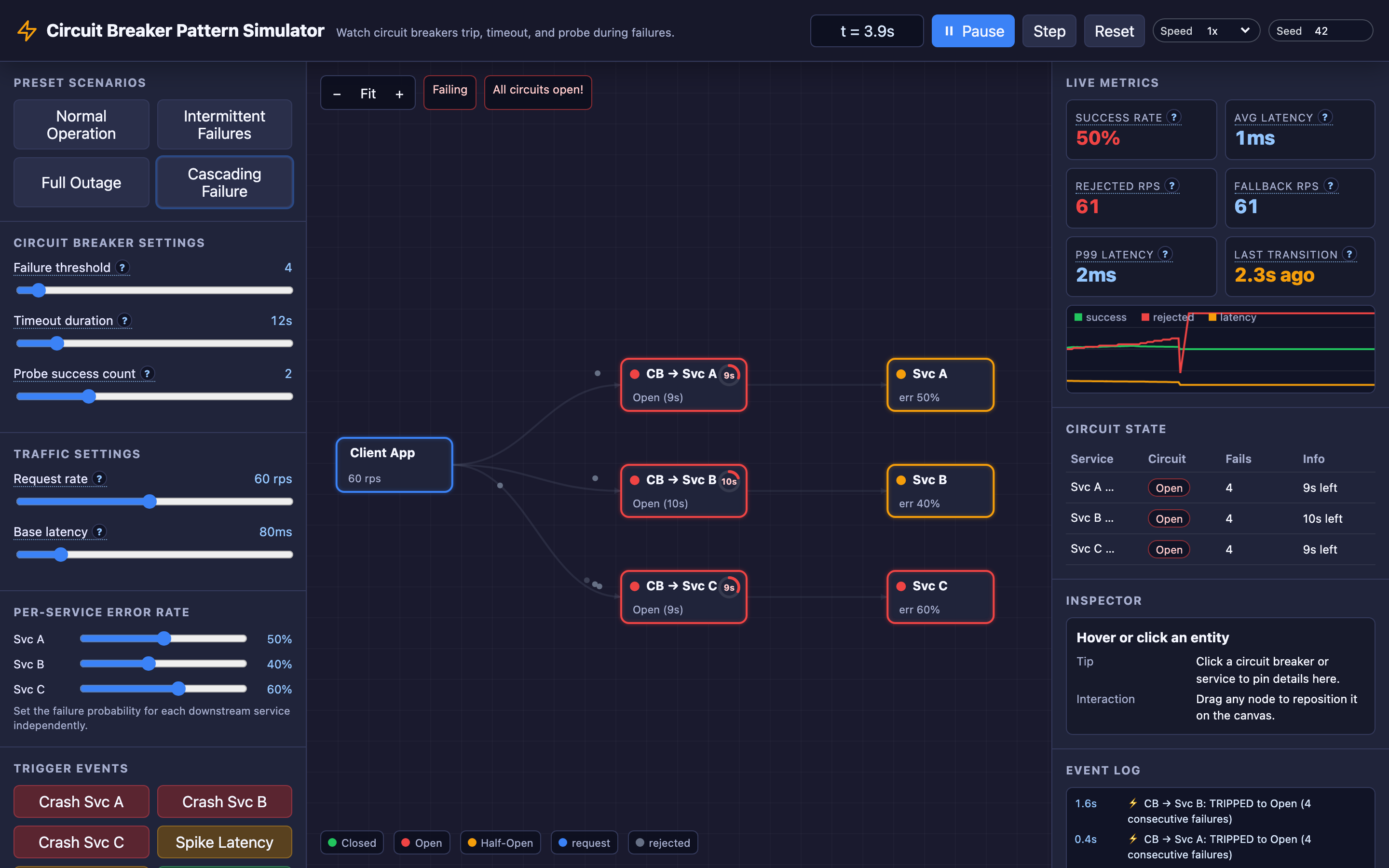Click the Avg Latency help icon
Screen dimensions: 1389x868
pos(1325,117)
